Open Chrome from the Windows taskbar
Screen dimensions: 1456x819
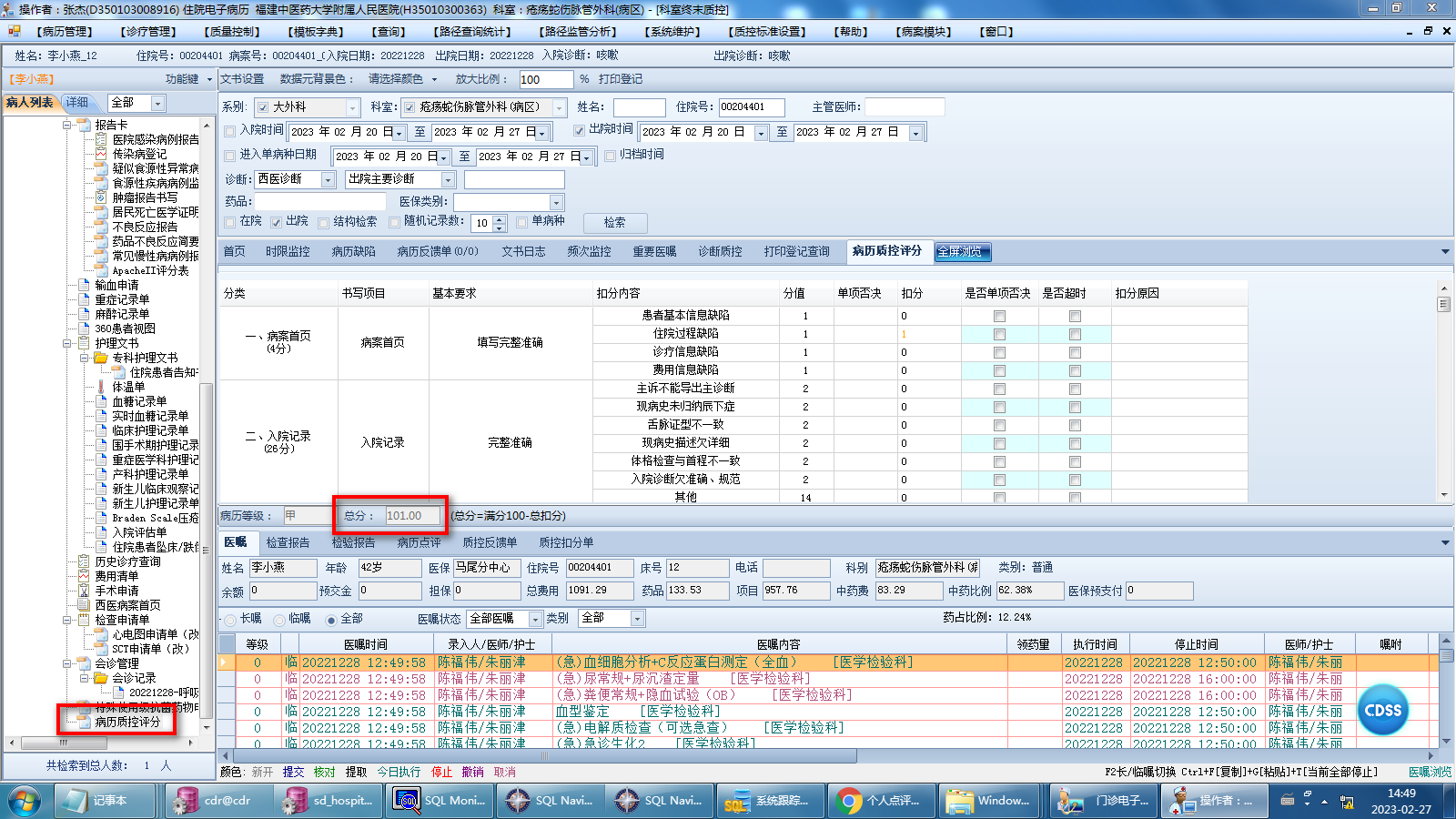[x=849, y=801]
